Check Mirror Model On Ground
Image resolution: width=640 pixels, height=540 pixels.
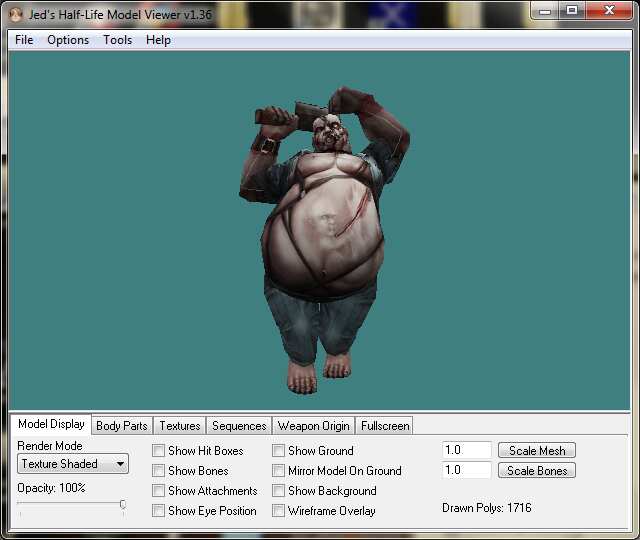[279, 471]
